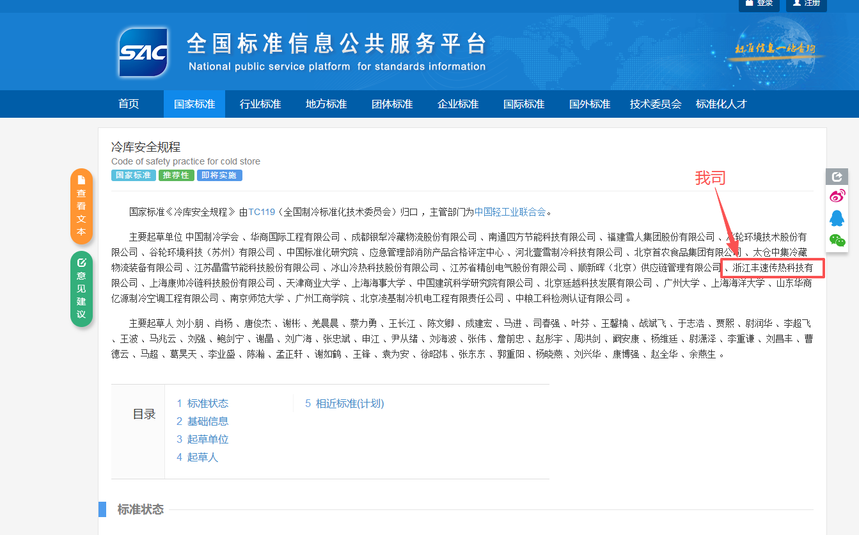Click the platform title 全国标准信息公共服务平台
The height and width of the screenshot is (535, 859).
point(336,43)
